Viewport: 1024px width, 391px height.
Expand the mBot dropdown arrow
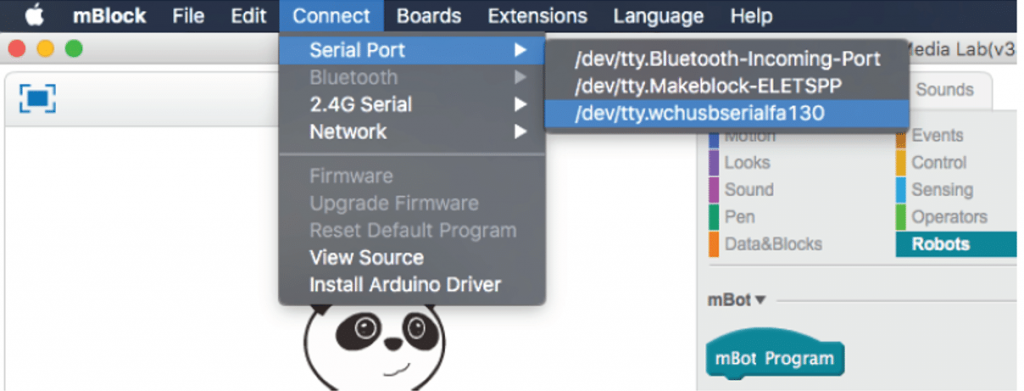click(x=760, y=301)
